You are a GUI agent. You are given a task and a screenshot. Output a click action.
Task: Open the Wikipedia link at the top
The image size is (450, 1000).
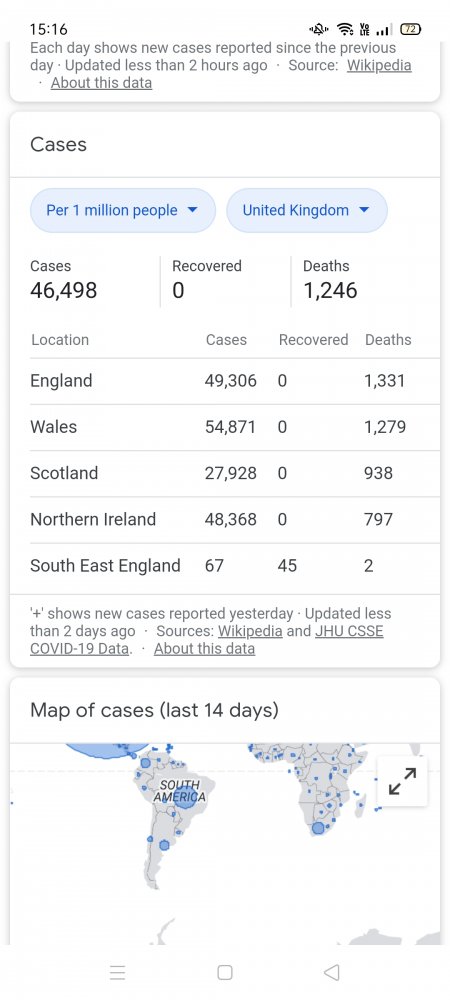point(379,66)
